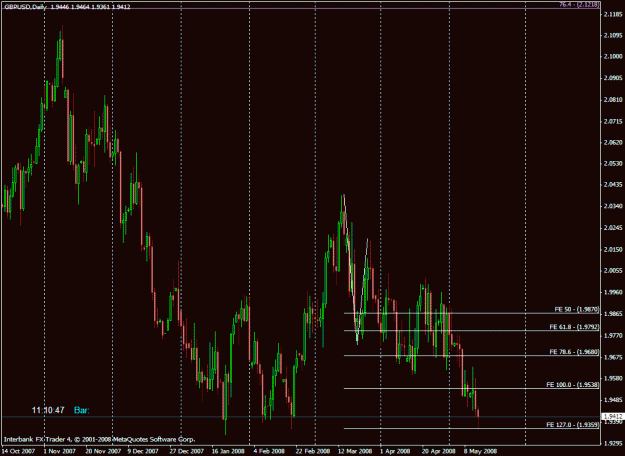Click the 1 Apr 2008 date label
Viewport: 625px width, 456px height.
pos(396,451)
